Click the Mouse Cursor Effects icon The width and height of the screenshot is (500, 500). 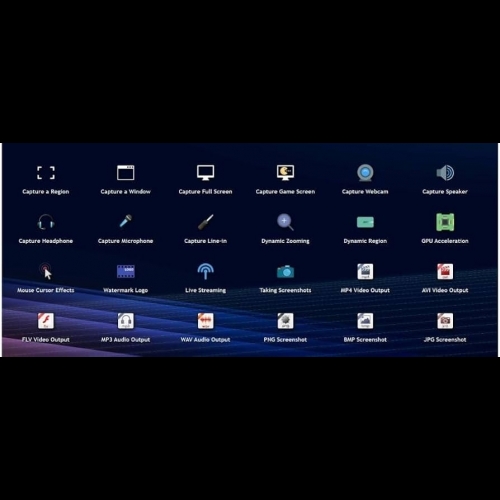point(46,271)
